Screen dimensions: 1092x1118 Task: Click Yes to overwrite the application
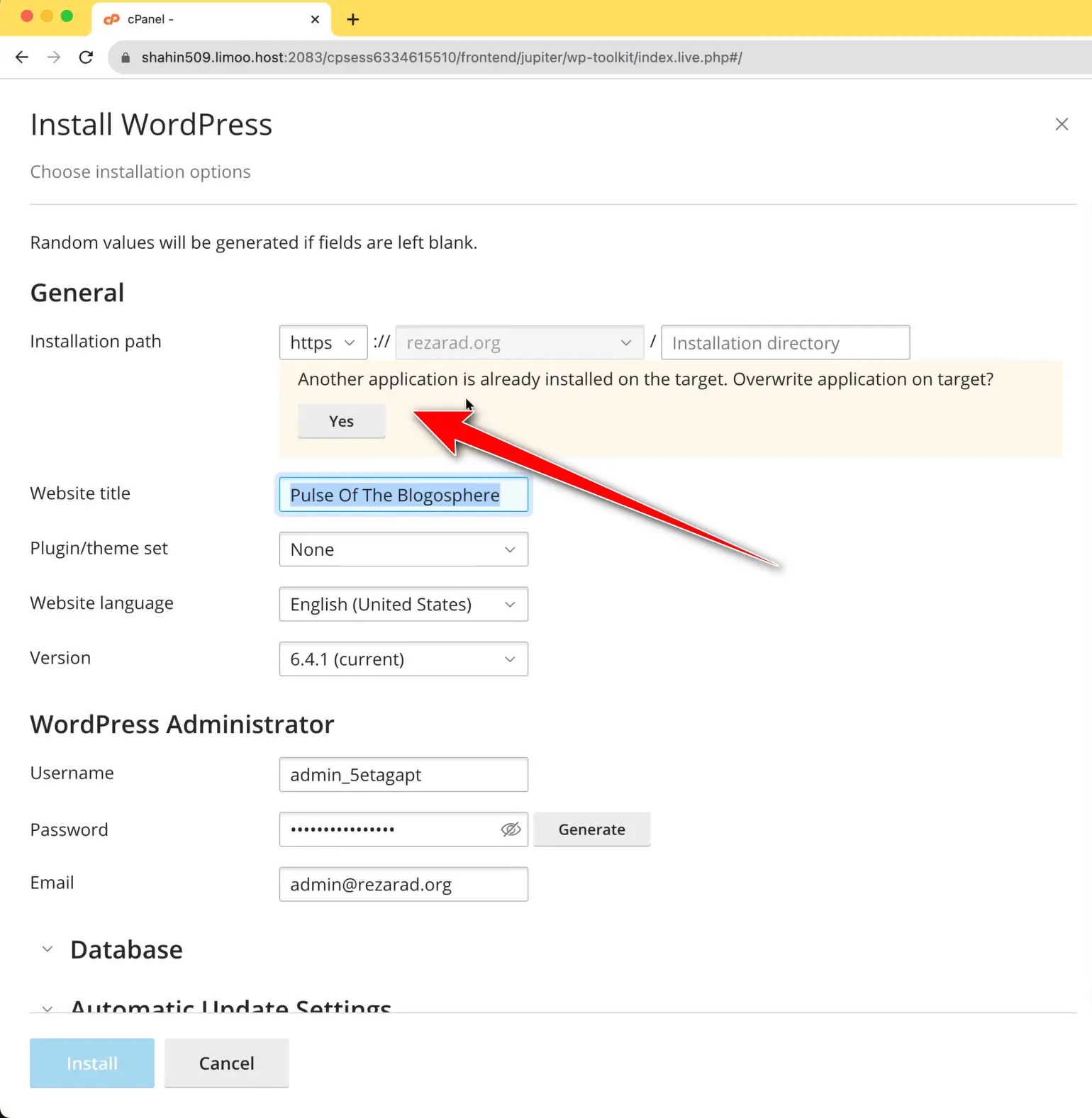tap(341, 421)
